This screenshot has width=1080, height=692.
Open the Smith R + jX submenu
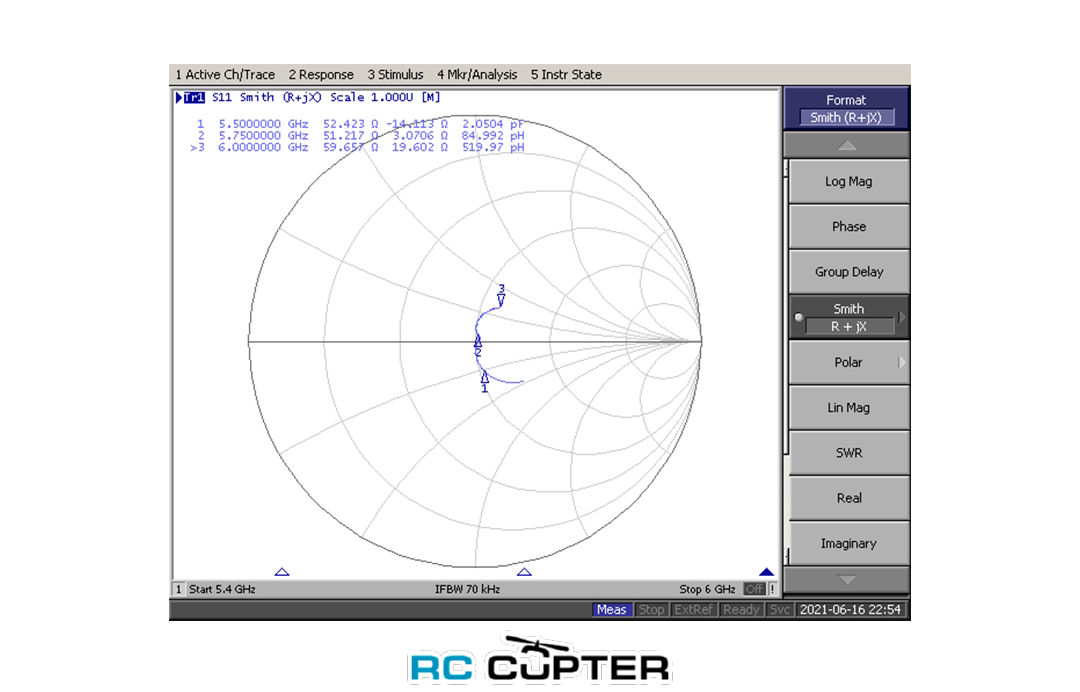point(849,317)
